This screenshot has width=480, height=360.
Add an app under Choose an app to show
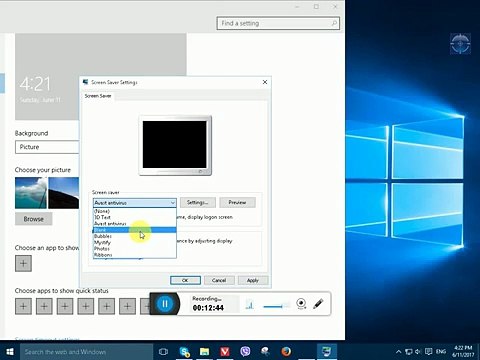(23, 263)
